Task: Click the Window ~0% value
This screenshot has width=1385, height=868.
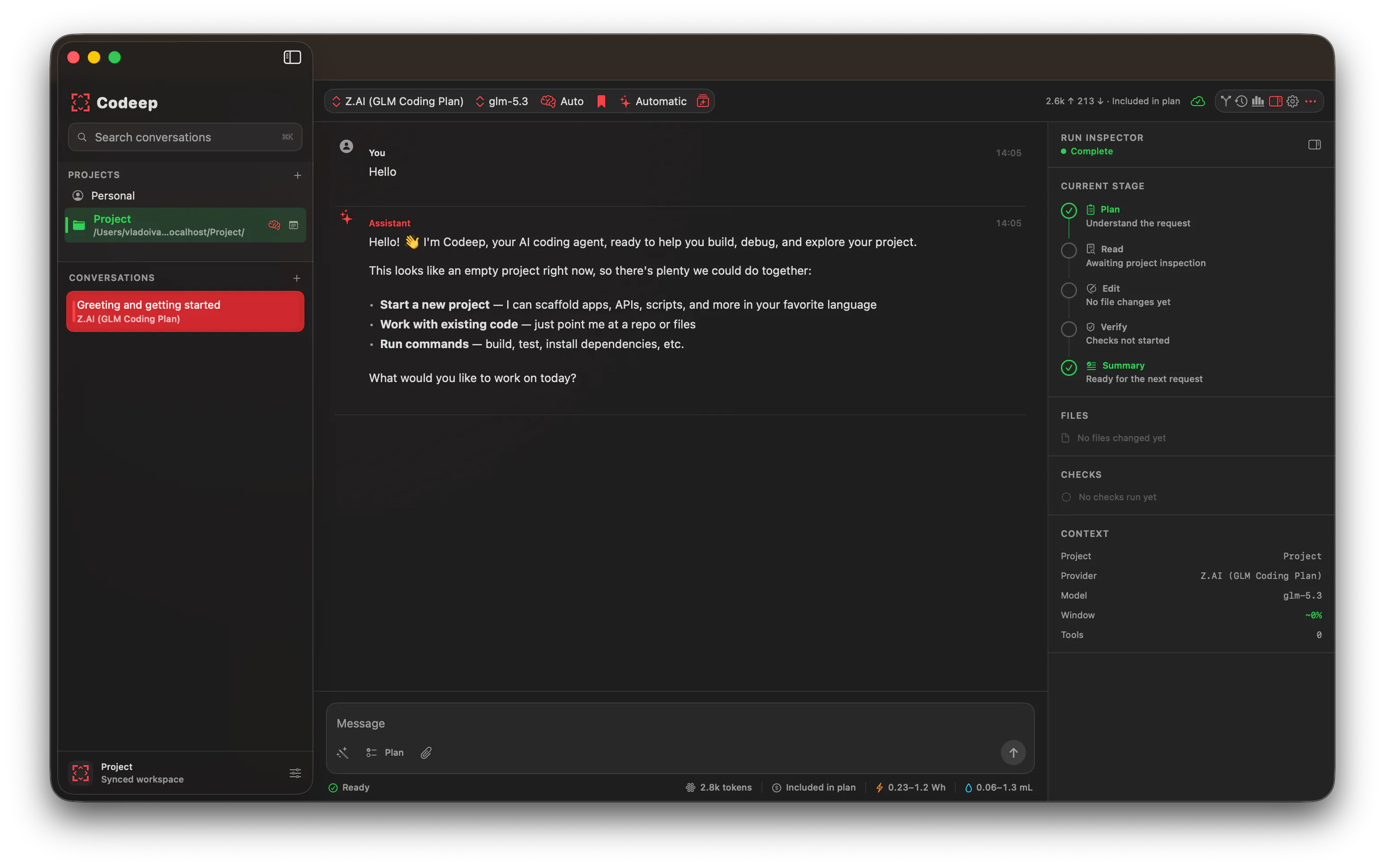Action: click(1313, 615)
